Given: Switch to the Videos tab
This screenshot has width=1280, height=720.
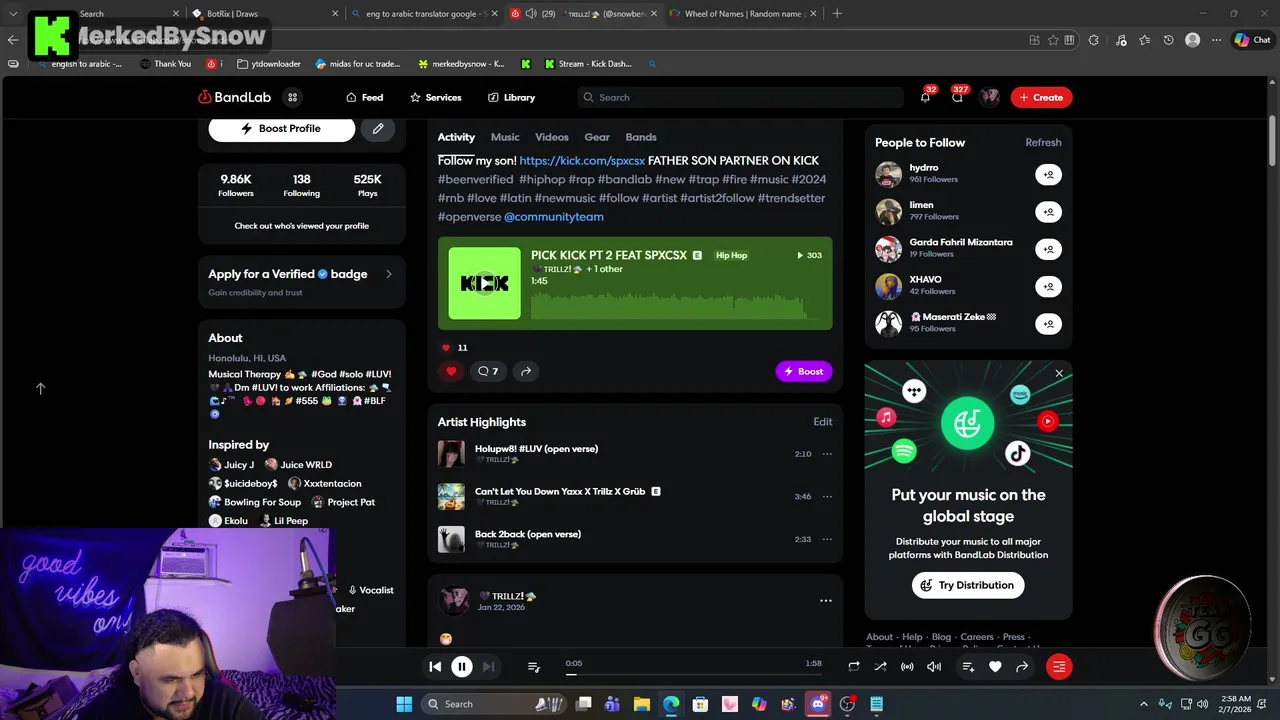Looking at the screenshot, I should coord(552,137).
